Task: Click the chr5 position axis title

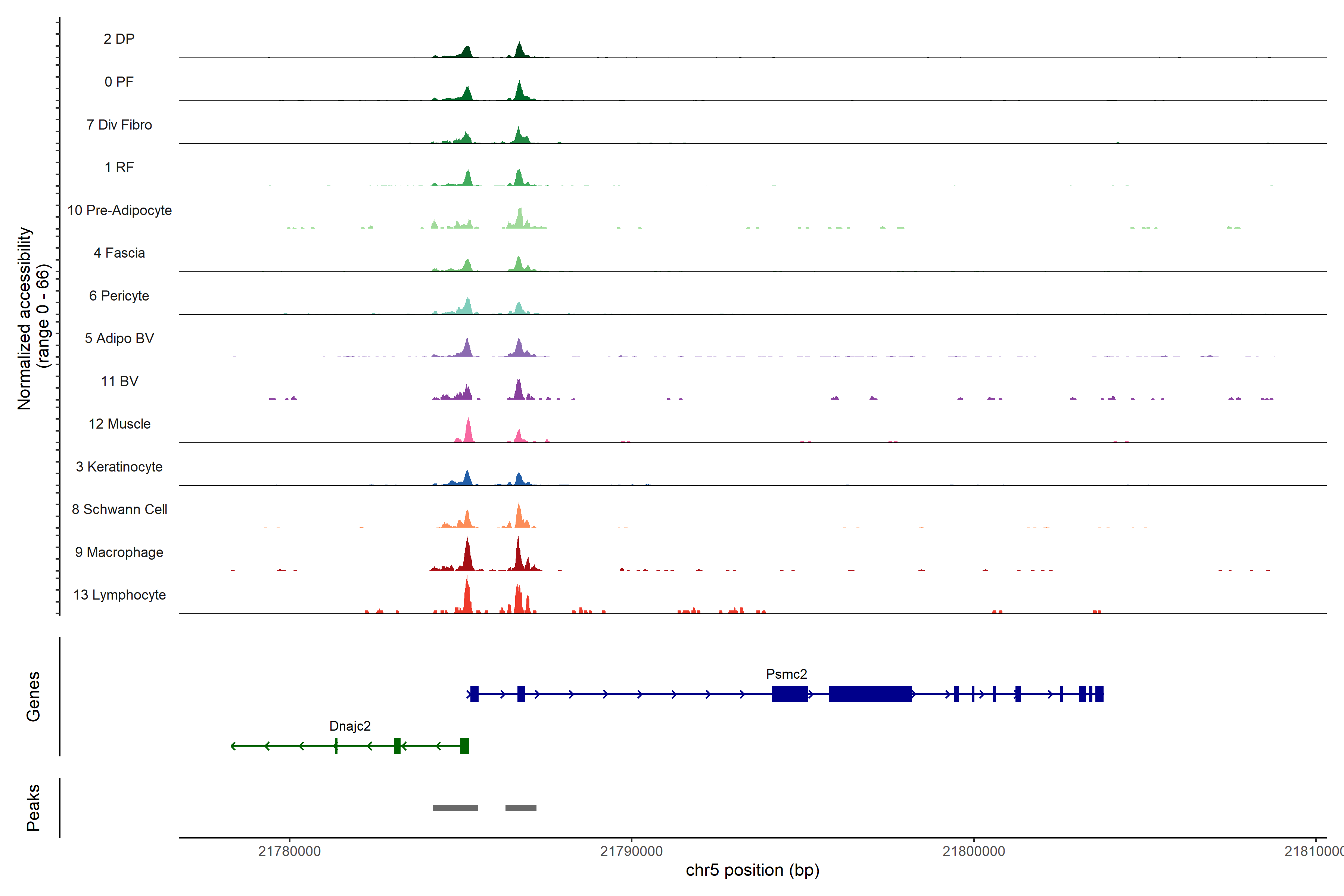Action: pyautogui.click(x=752, y=870)
